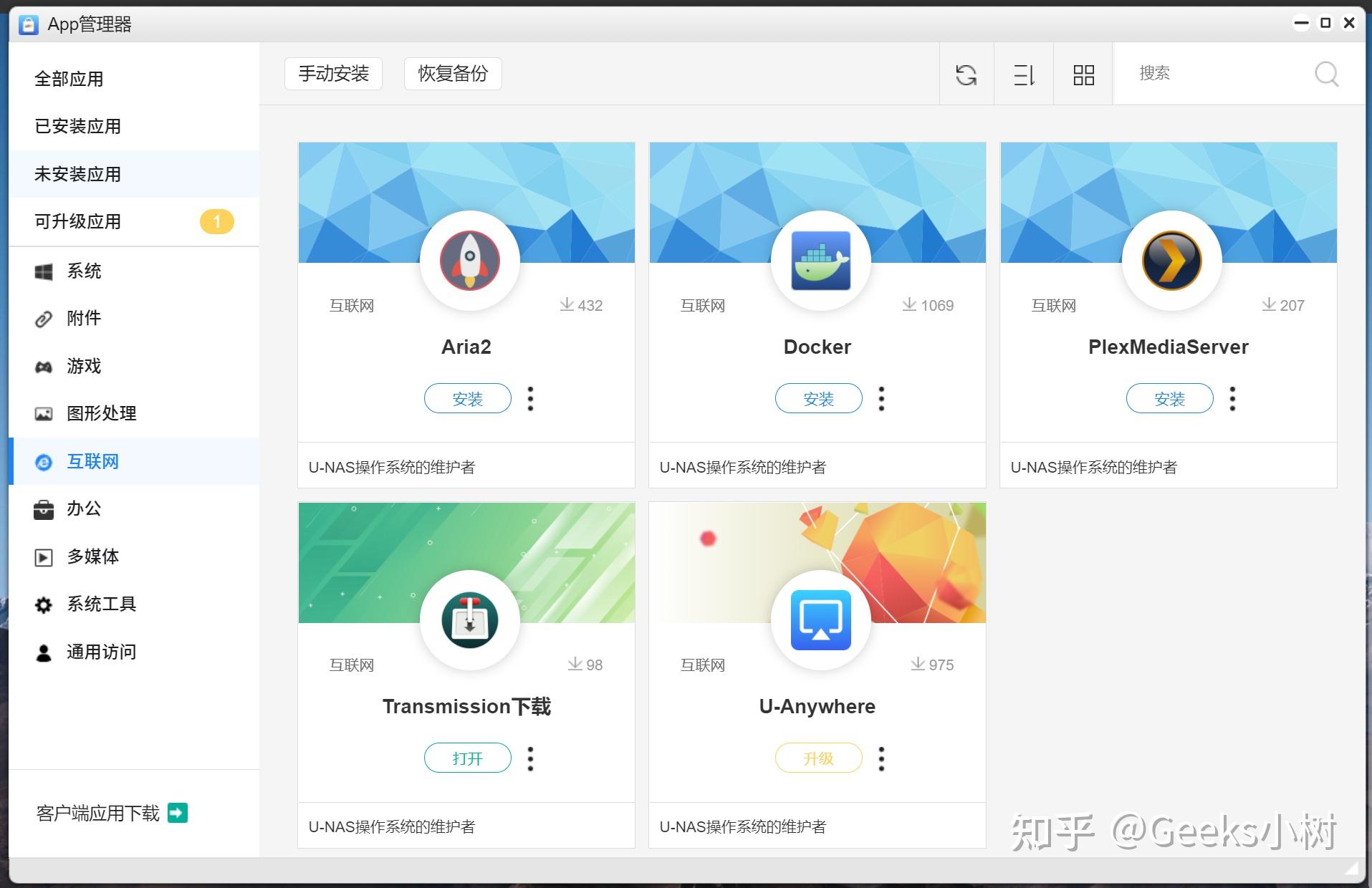
Task: Click the 手动安装 button
Action: pos(333,74)
